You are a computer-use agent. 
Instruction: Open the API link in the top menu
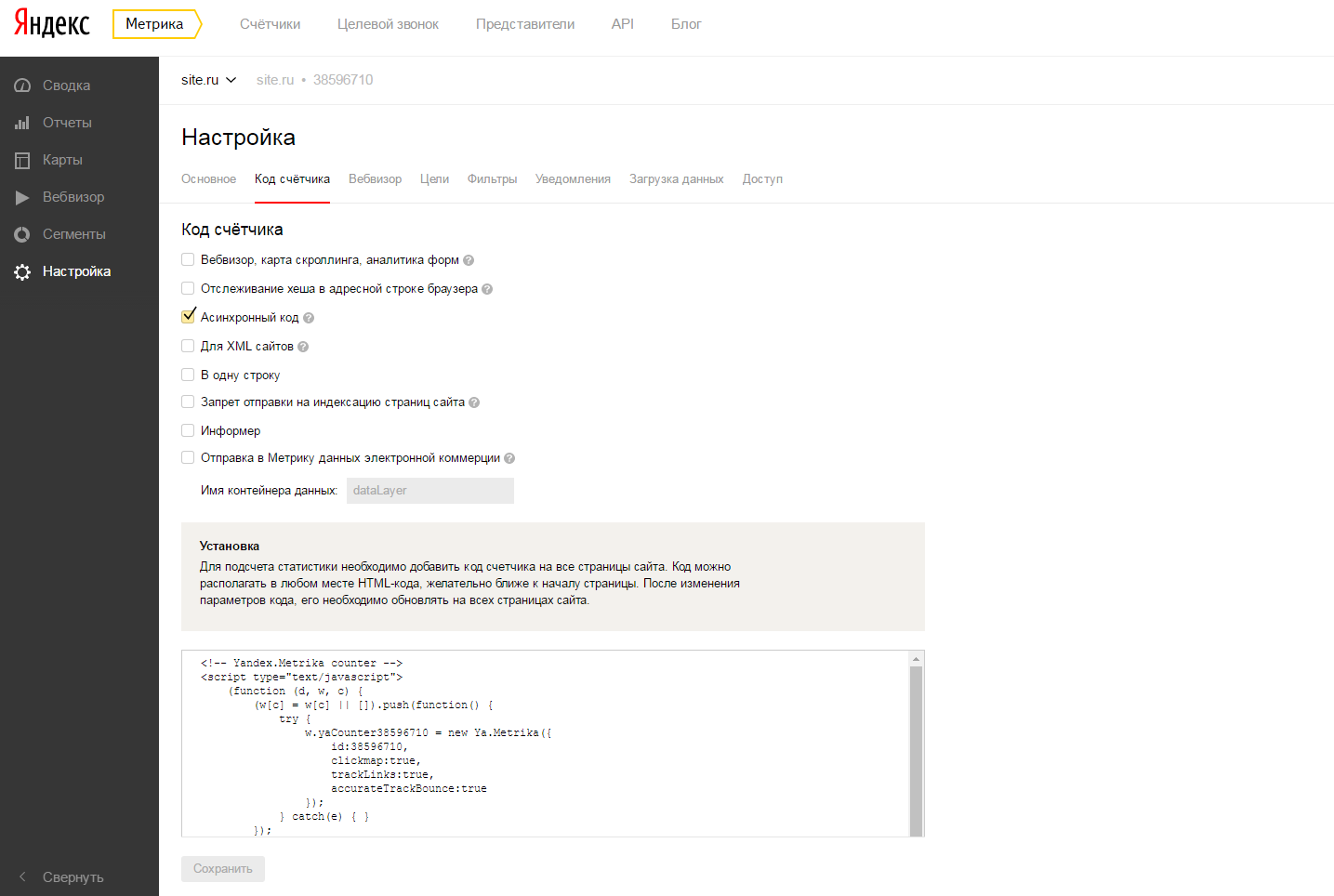(x=623, y=24)
